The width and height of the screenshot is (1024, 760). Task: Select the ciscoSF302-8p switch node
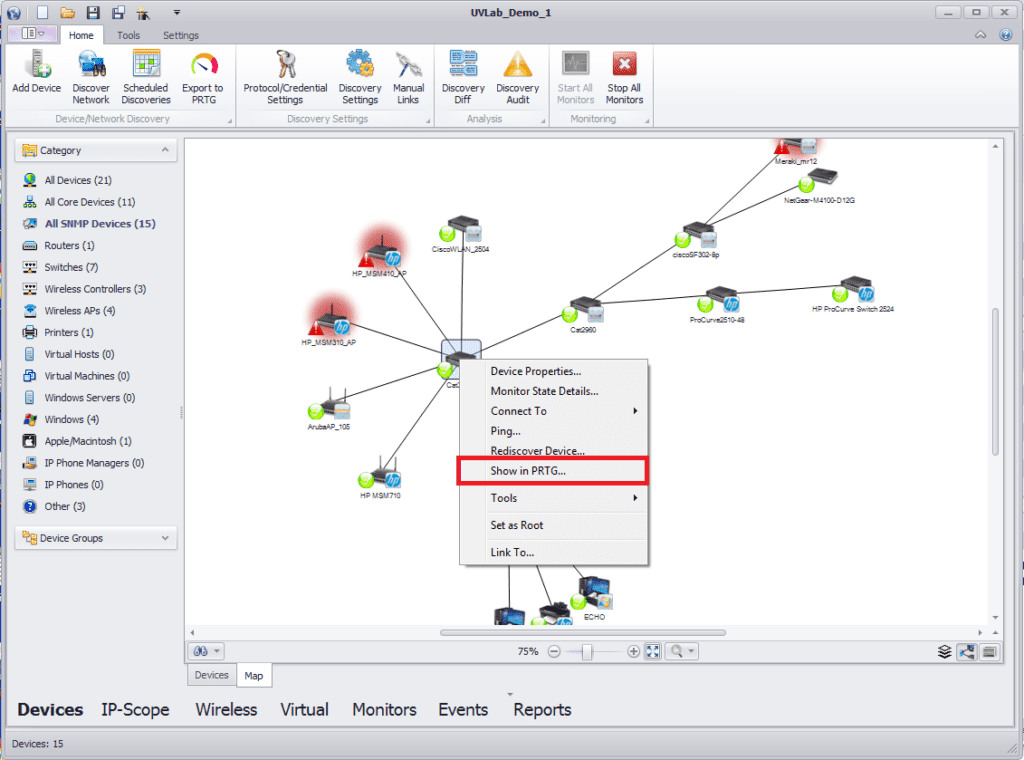pos(697,236)
